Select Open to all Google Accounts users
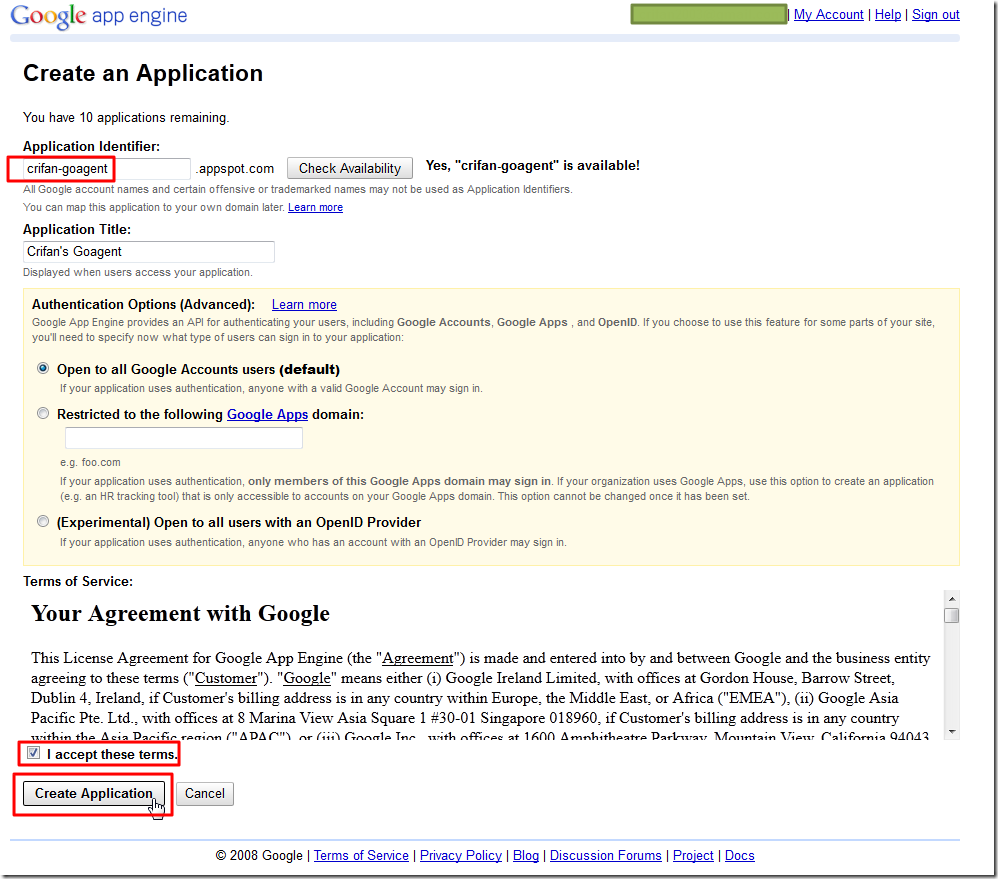 coord(43,368)
